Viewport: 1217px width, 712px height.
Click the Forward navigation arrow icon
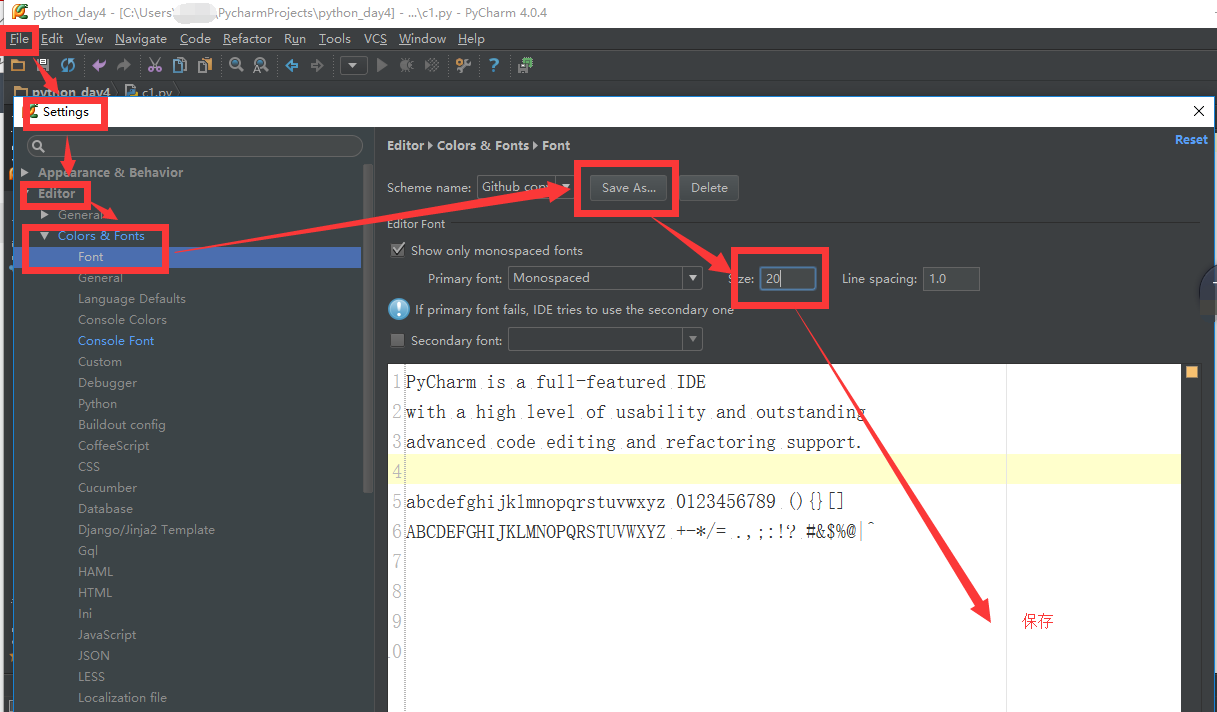(317, 65)
